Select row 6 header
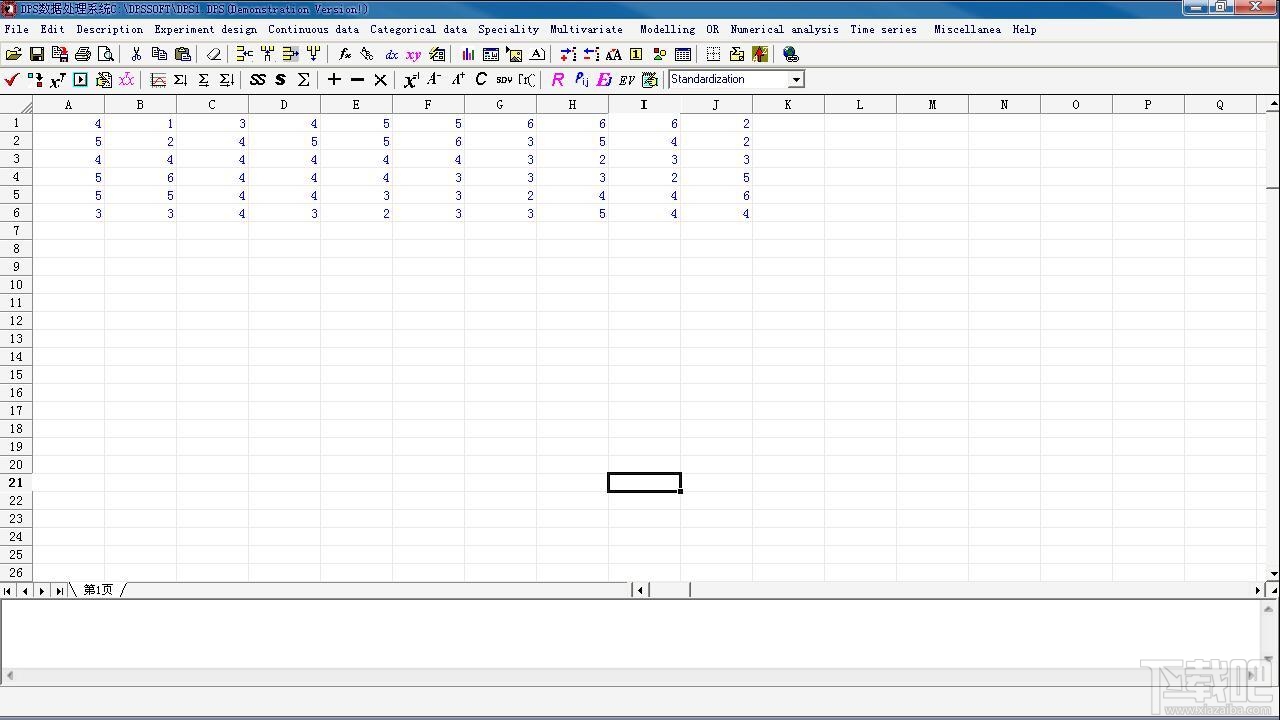1280x720 pixels. [16, 213]
